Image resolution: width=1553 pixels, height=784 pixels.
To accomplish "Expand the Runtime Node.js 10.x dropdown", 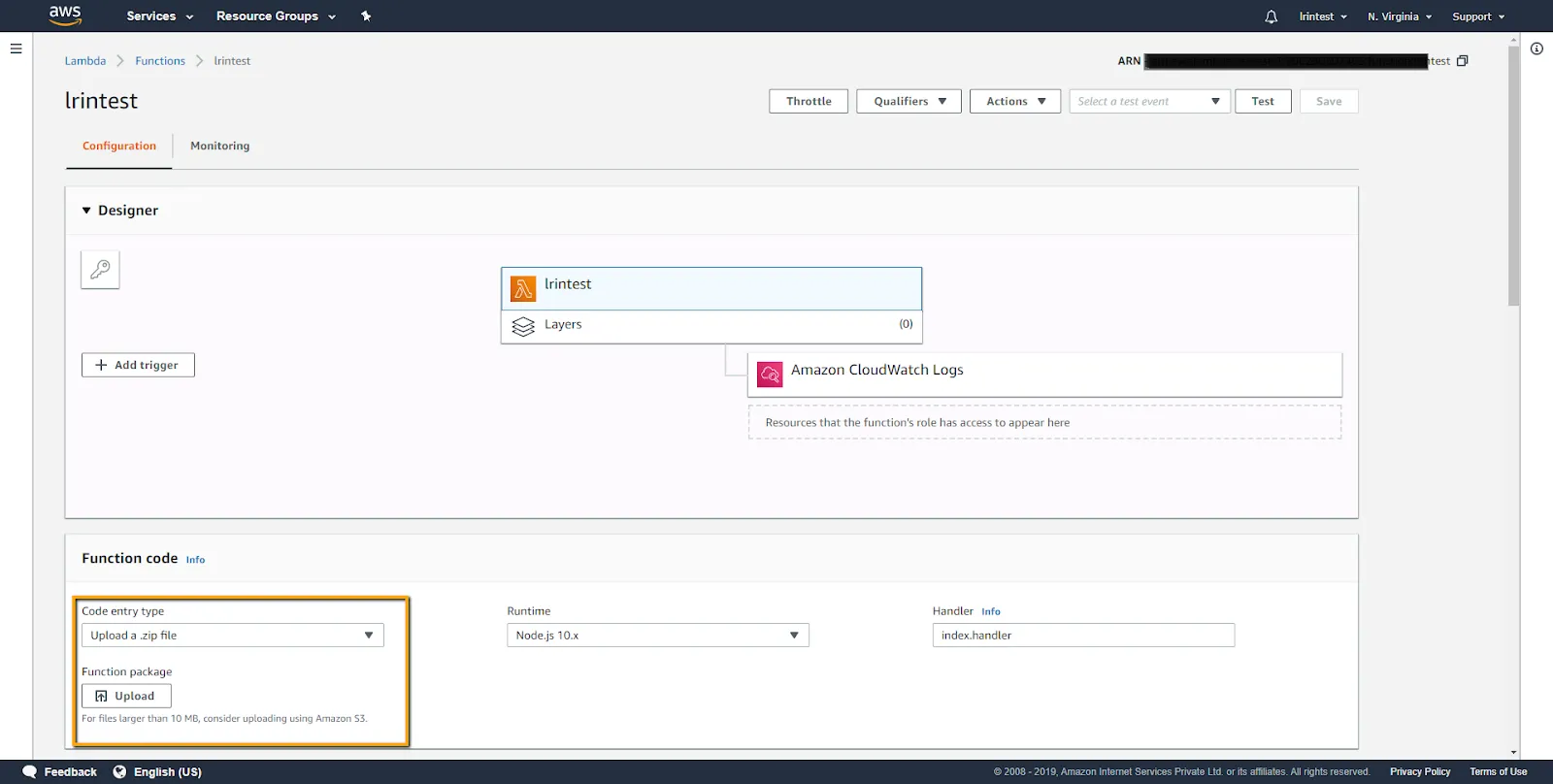I will [x=657, y=636].
